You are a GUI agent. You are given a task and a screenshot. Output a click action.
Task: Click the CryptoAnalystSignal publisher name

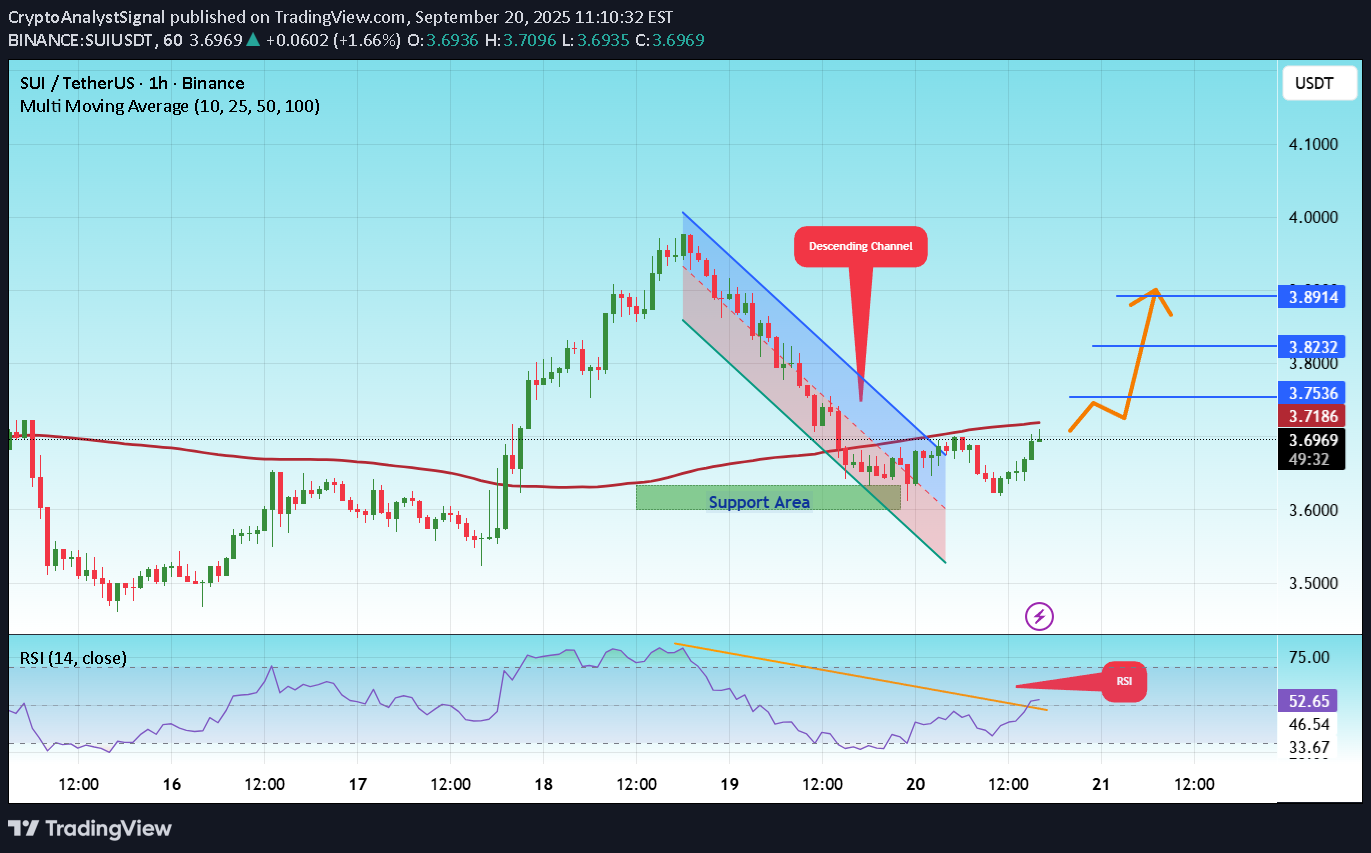pos(87,16)
